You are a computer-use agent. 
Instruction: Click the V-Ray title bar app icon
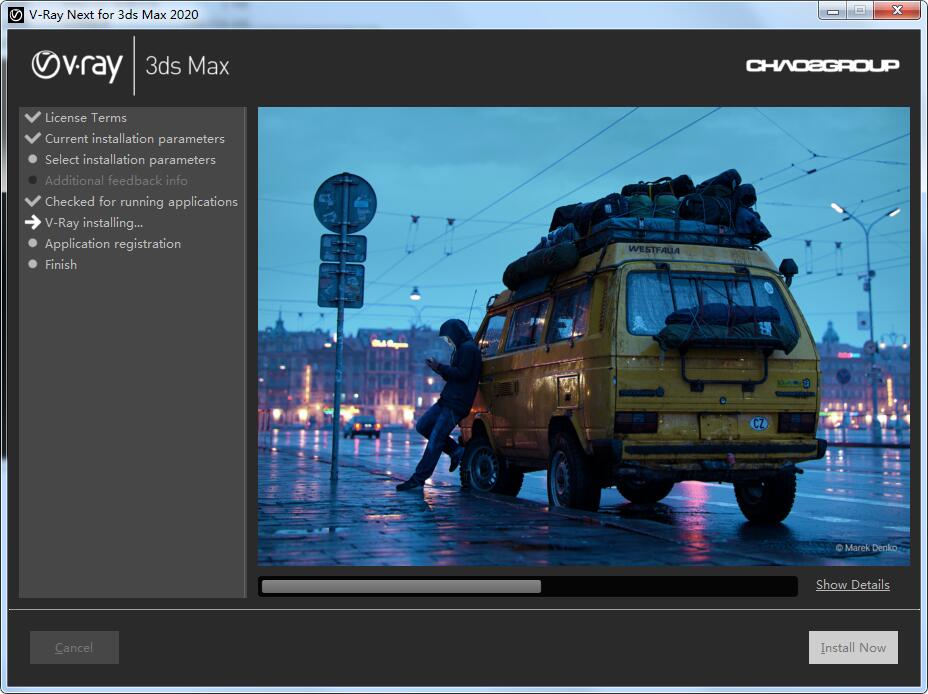tap(16, 14)
